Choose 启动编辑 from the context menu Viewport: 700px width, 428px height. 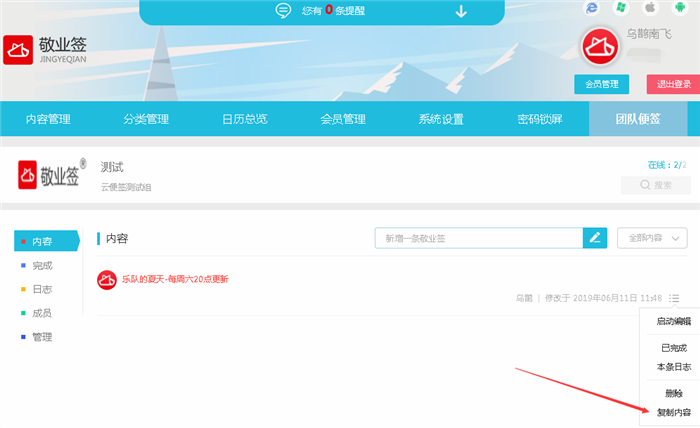[673, 322]
